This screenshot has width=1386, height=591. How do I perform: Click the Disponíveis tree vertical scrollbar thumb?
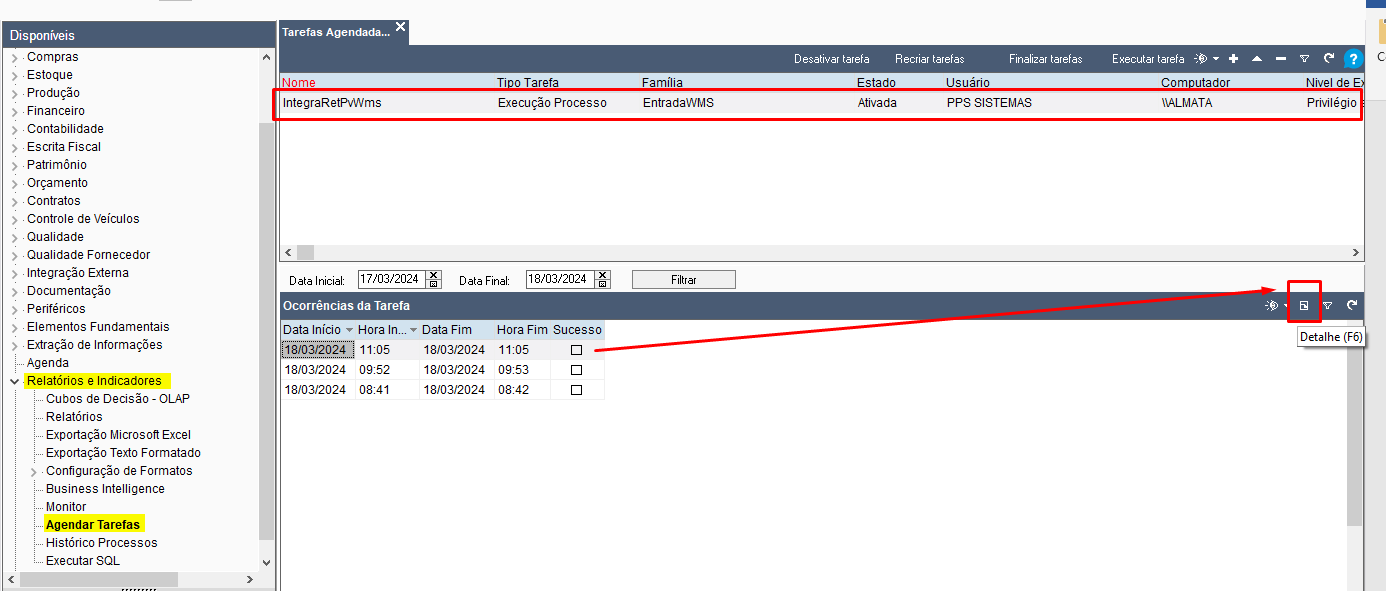pyautogui.click(x=266, y=329)
